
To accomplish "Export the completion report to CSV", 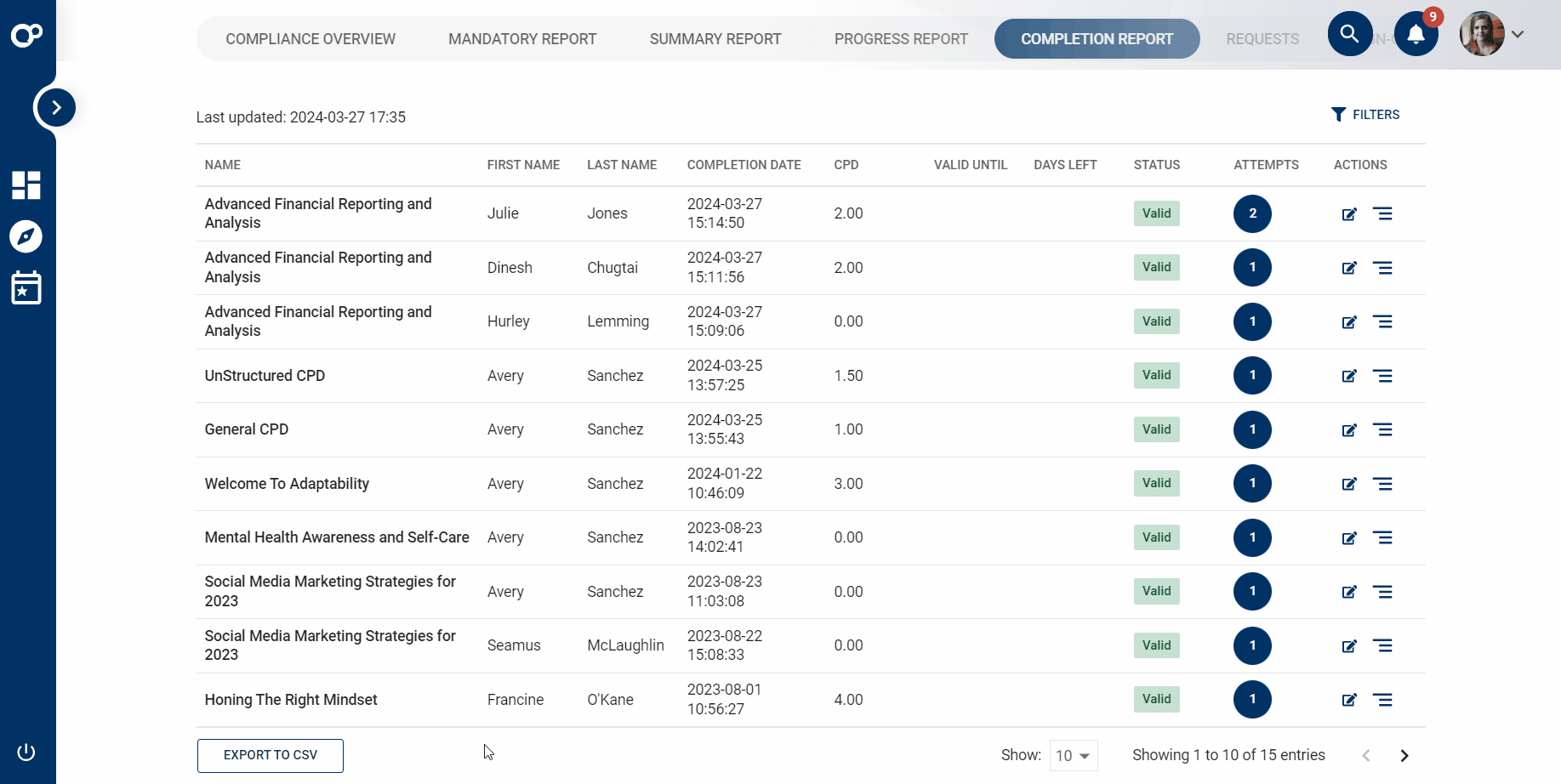I will pos(270,755).
